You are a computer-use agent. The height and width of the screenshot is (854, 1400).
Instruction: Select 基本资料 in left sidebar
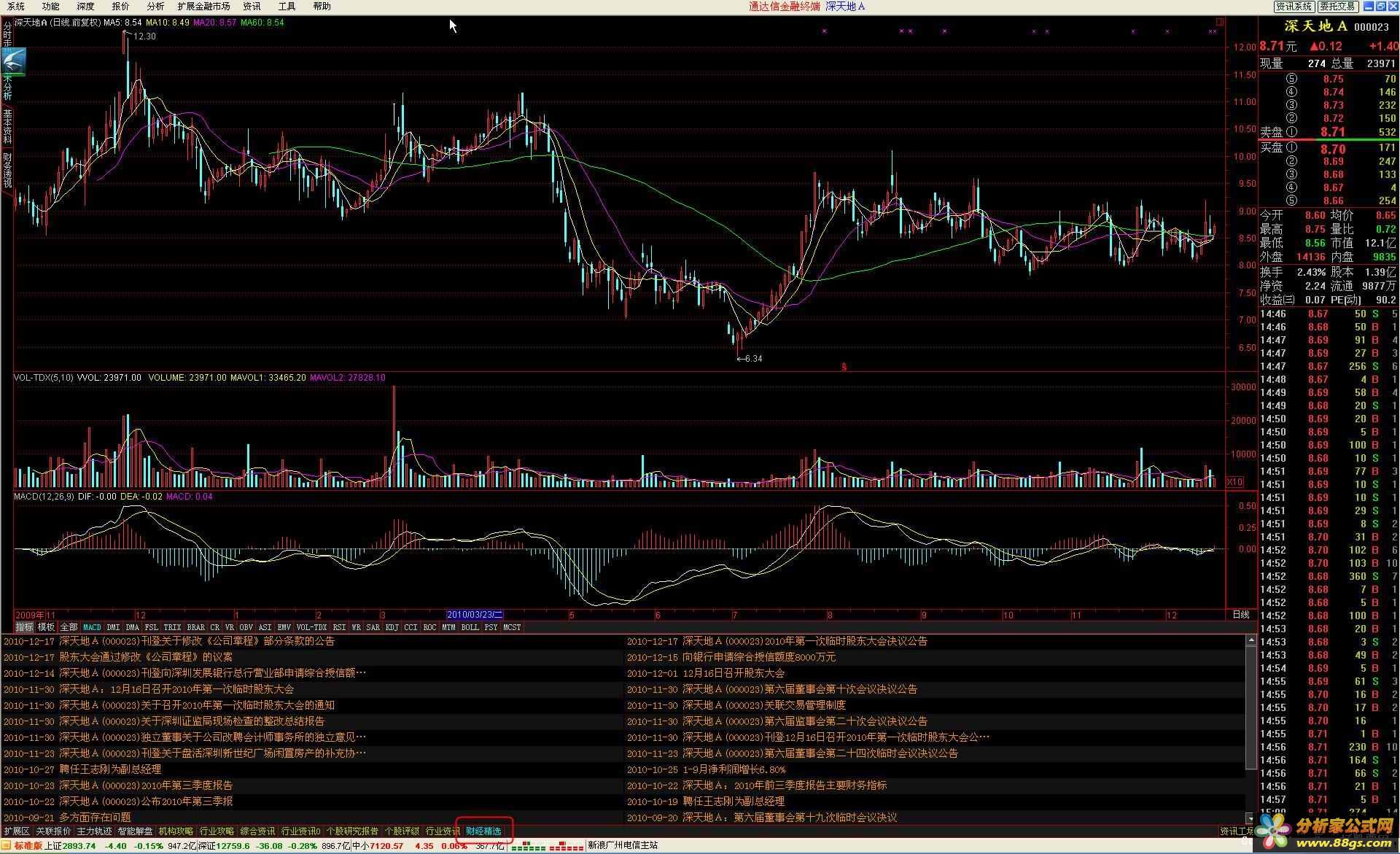pos(7,126)
